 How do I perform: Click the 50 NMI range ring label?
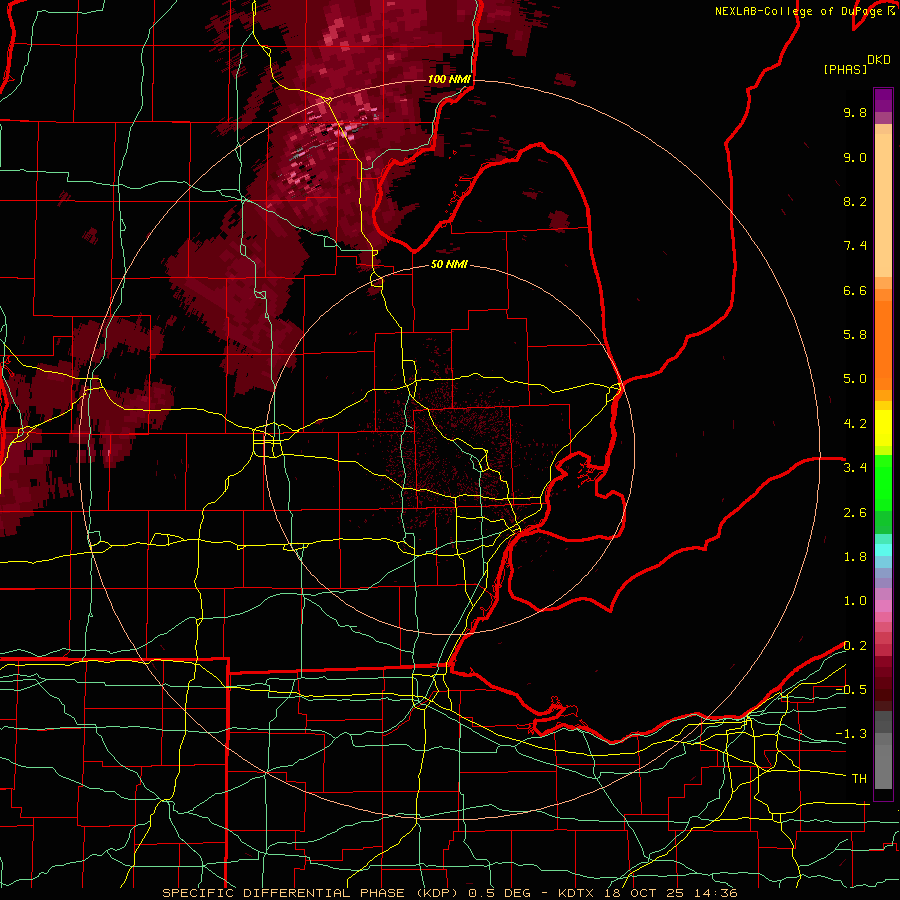pos(449,265)
